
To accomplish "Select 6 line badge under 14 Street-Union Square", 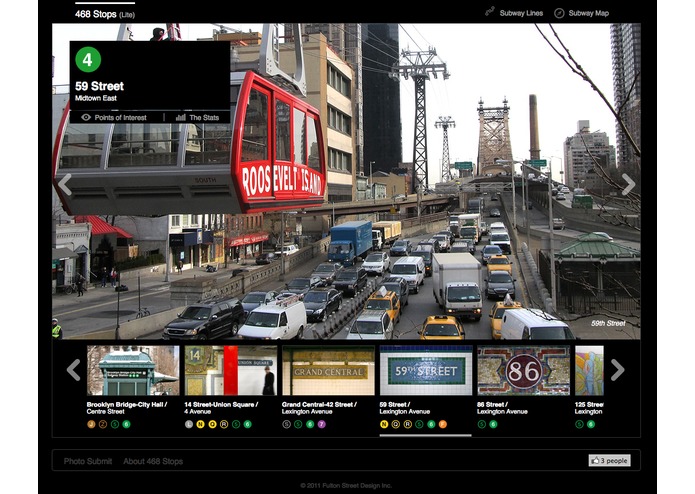I will coord(247,424).
